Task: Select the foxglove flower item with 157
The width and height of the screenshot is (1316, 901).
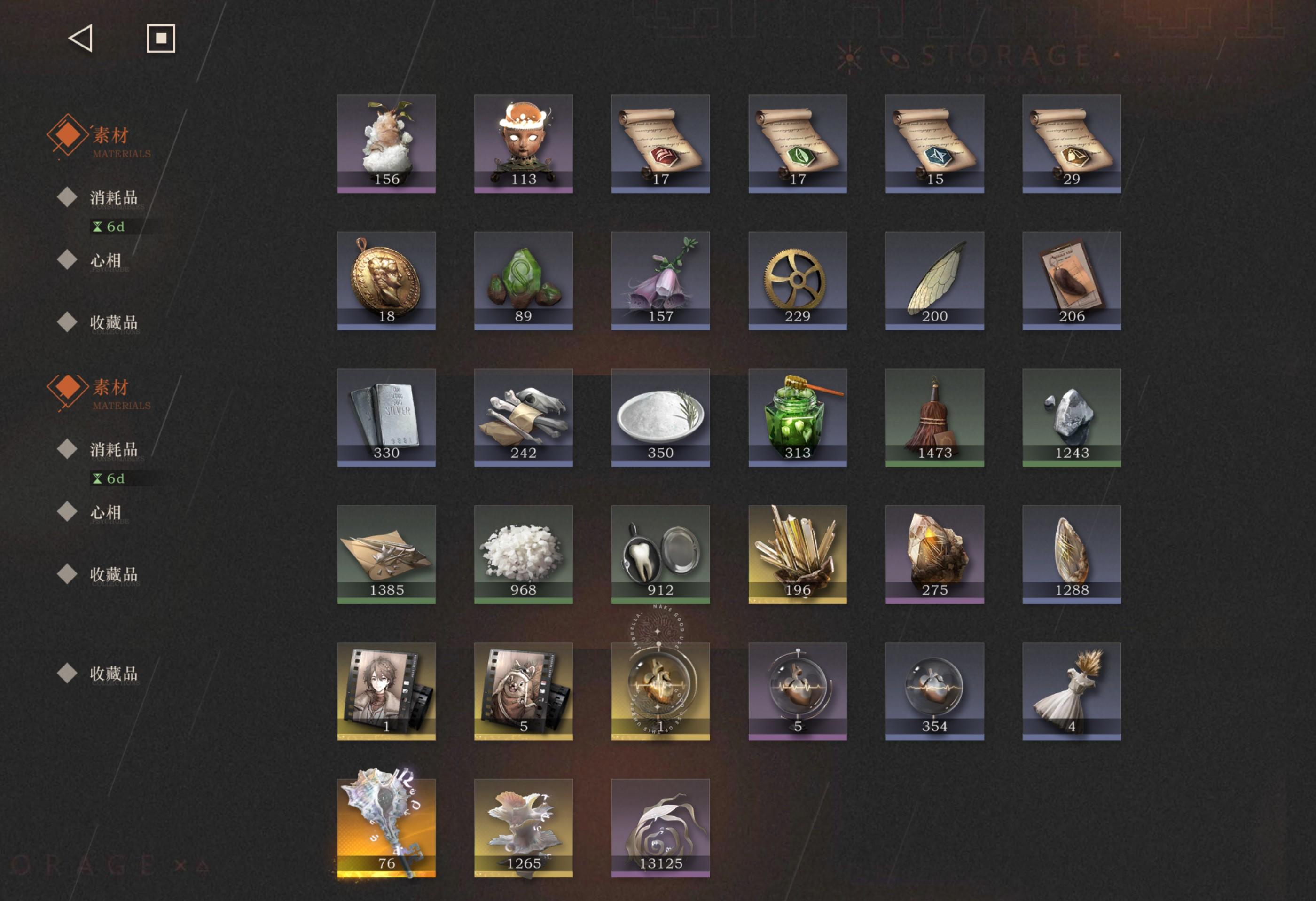Action: tap(660, 280)
